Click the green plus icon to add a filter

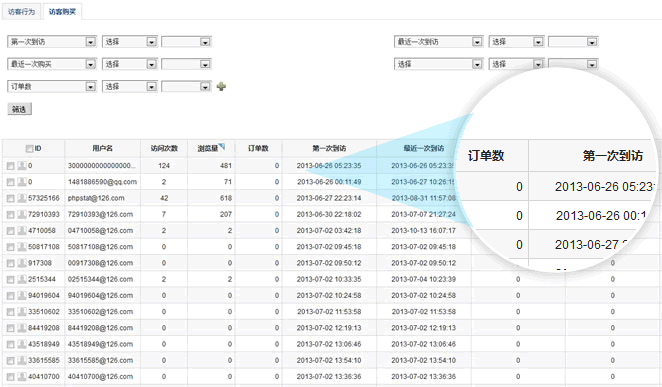click(x=221, y=87)
